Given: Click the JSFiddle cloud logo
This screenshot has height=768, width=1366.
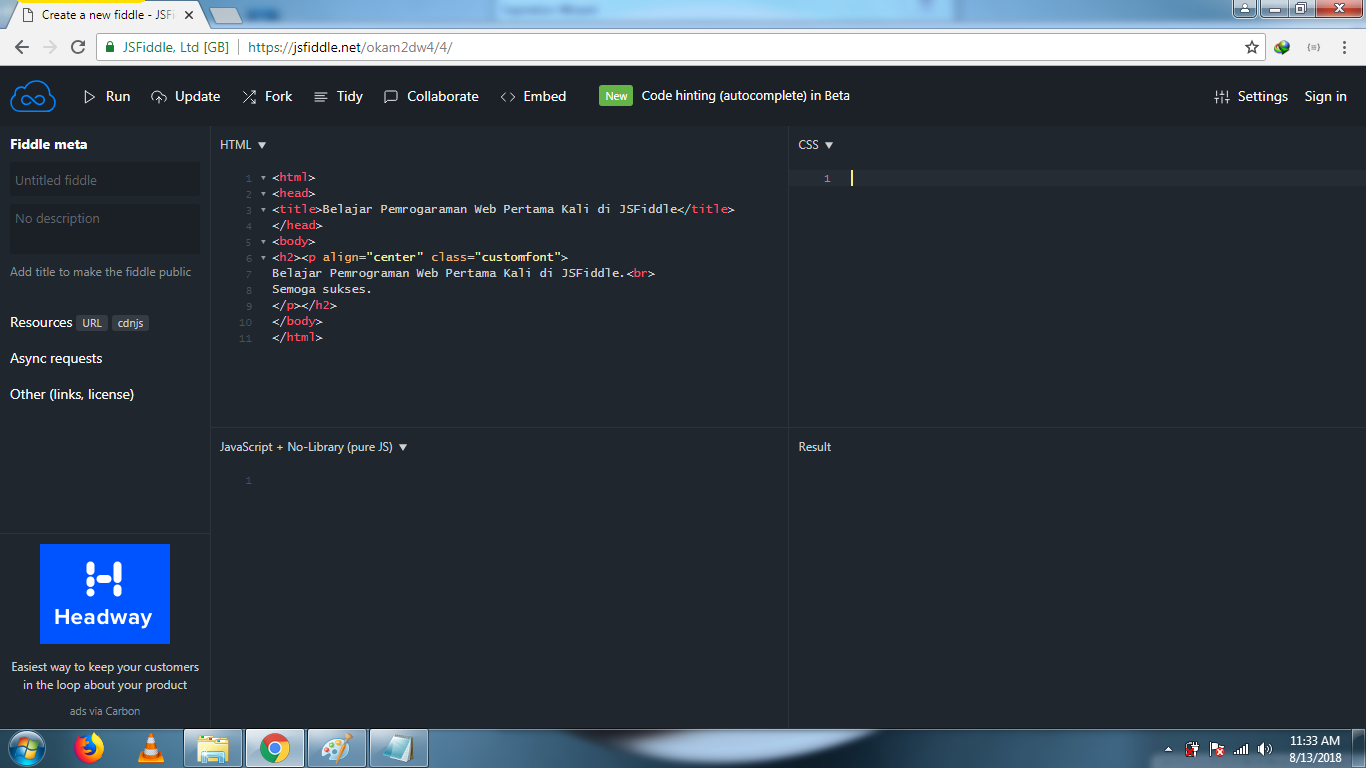Looking at the screenshot, I should [x=32, y=96].
